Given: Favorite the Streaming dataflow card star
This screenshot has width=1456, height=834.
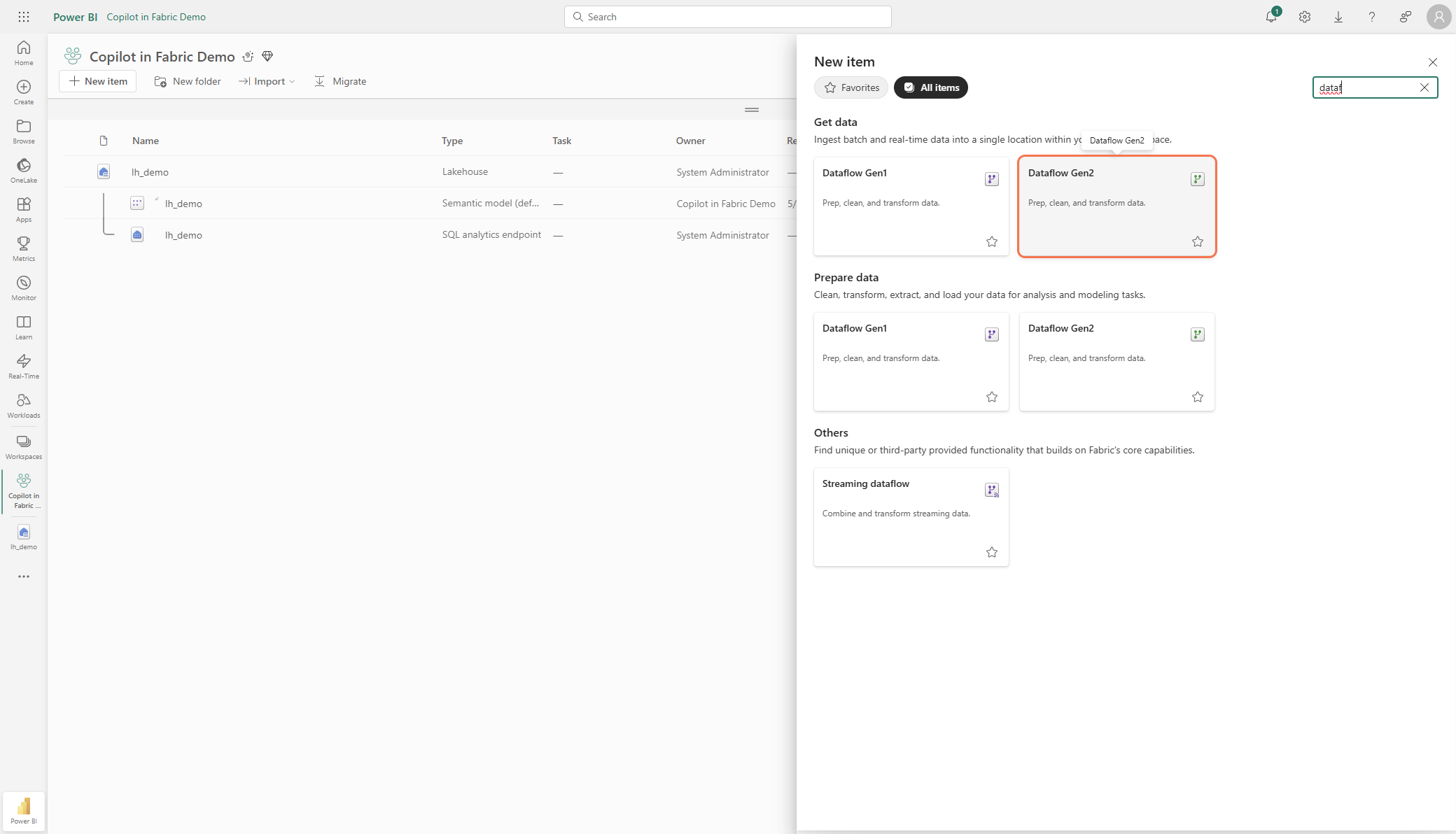Looking at the screenshot, I should [992, 552].
